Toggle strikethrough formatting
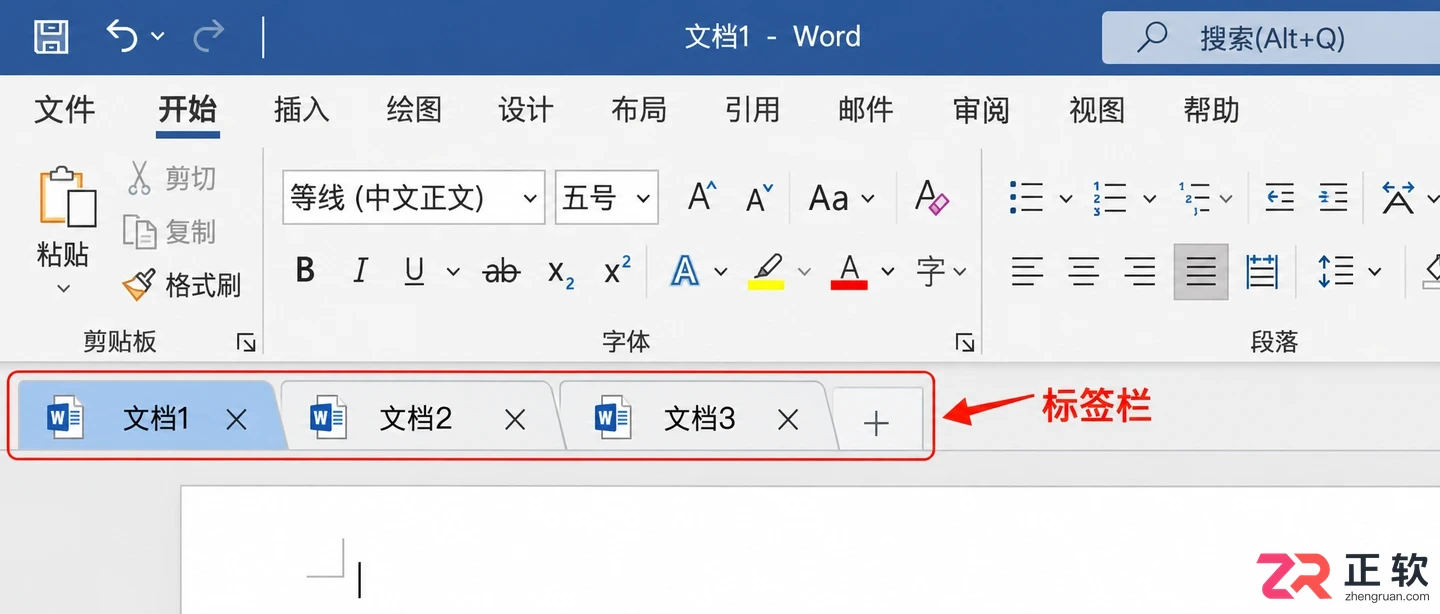Screen dimensions: 1440x614 (x=502, y=271)
